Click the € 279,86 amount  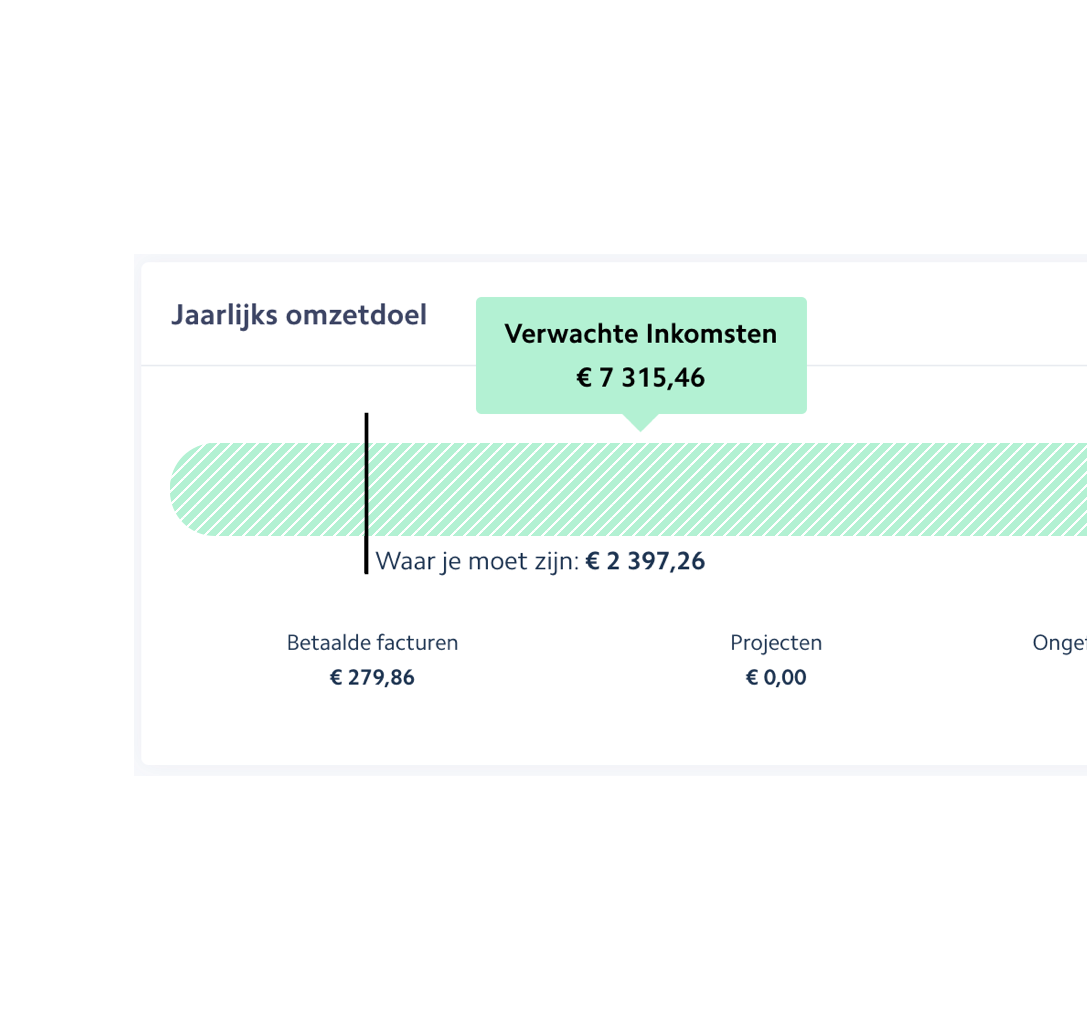372,677
